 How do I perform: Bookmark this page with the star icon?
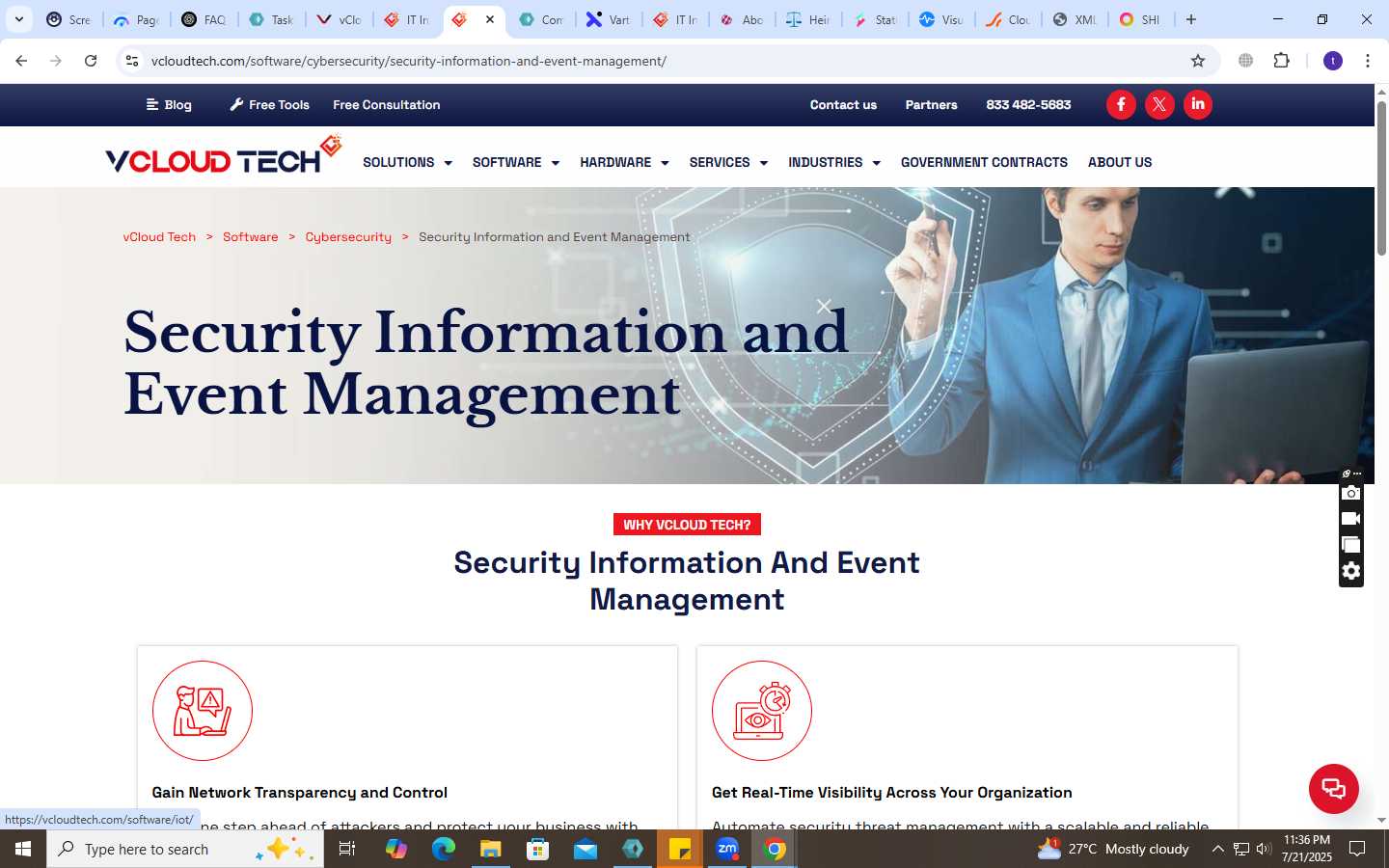(1198, 61)
